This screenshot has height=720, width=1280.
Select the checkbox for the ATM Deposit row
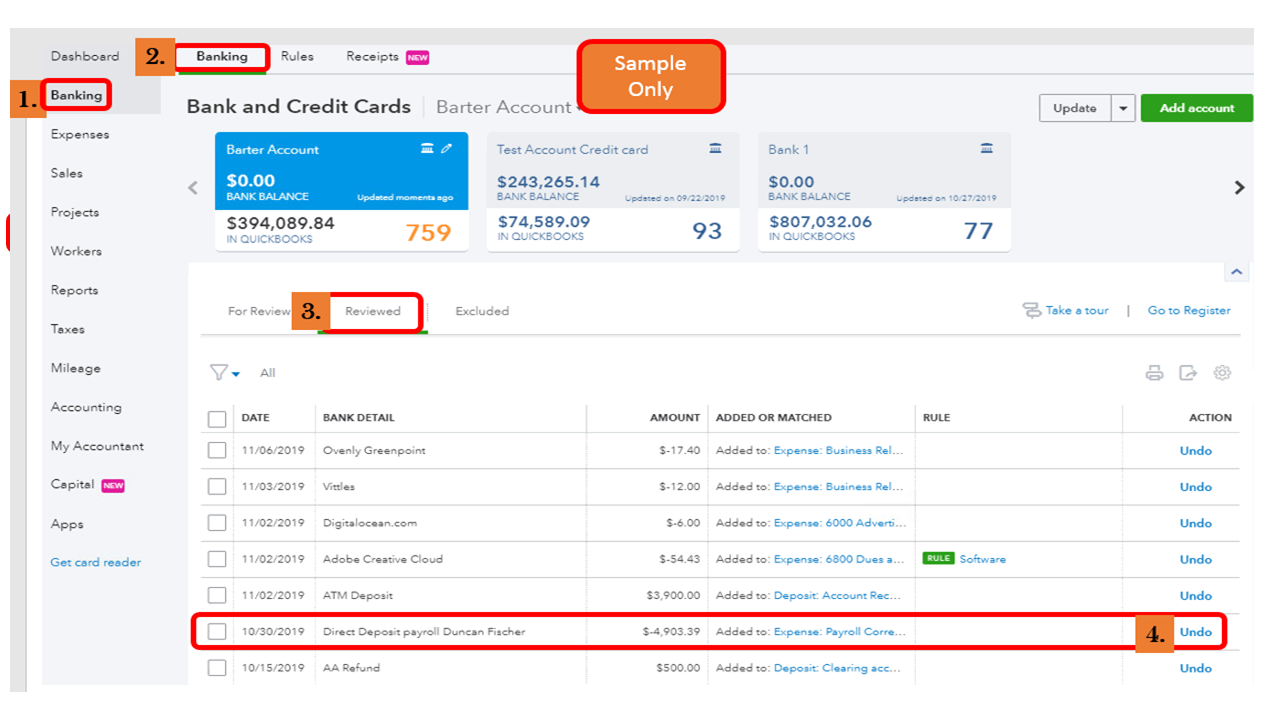pyautogui.click(x=217, y=595)
